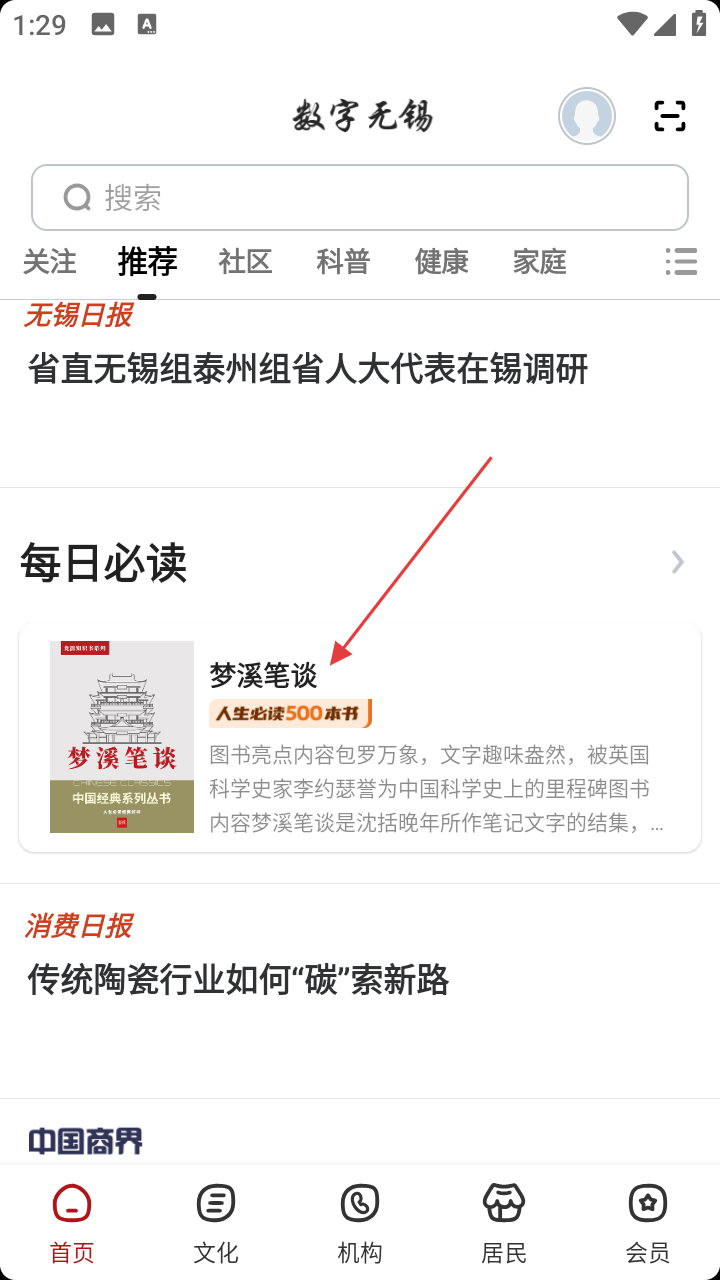Switch to 科普 tab
The height and width of the screenshot is (1280, 720).
click(x=344, y=262)
